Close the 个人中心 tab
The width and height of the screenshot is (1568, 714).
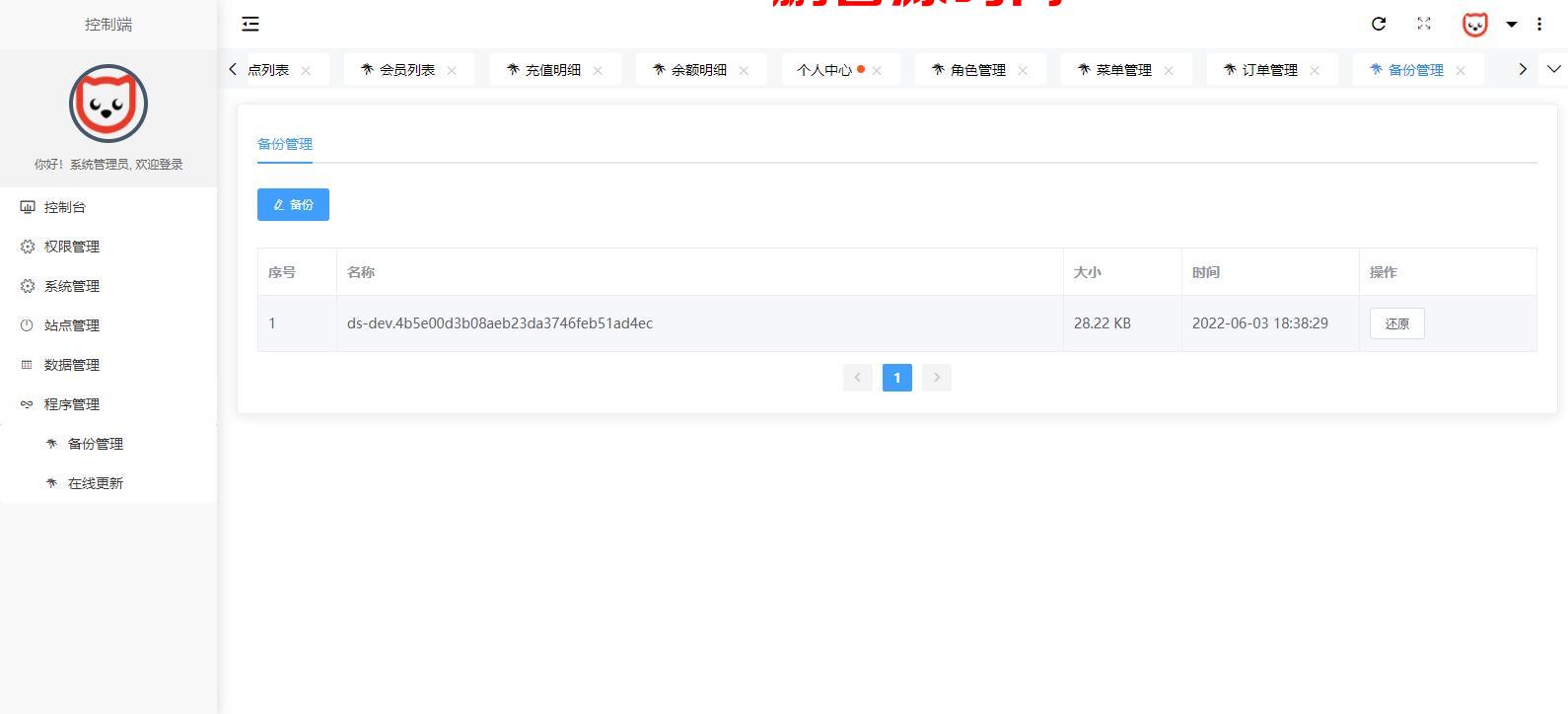[877, 70]
